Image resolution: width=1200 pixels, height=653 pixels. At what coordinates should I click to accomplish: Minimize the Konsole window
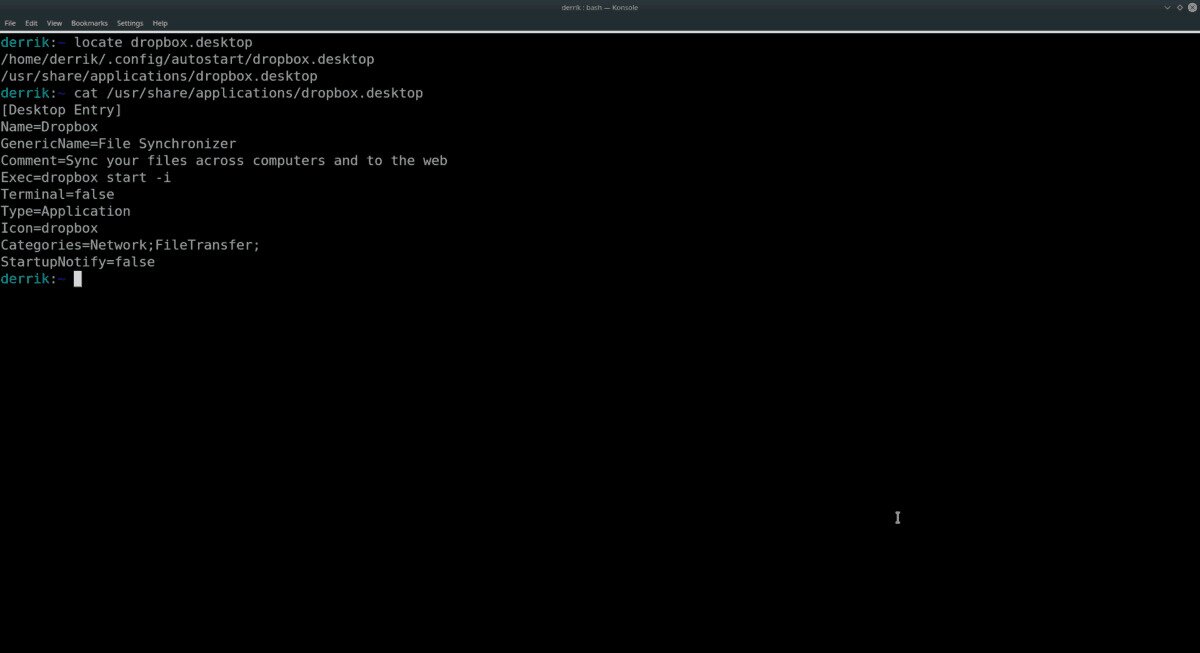(x=1167, y=7)
